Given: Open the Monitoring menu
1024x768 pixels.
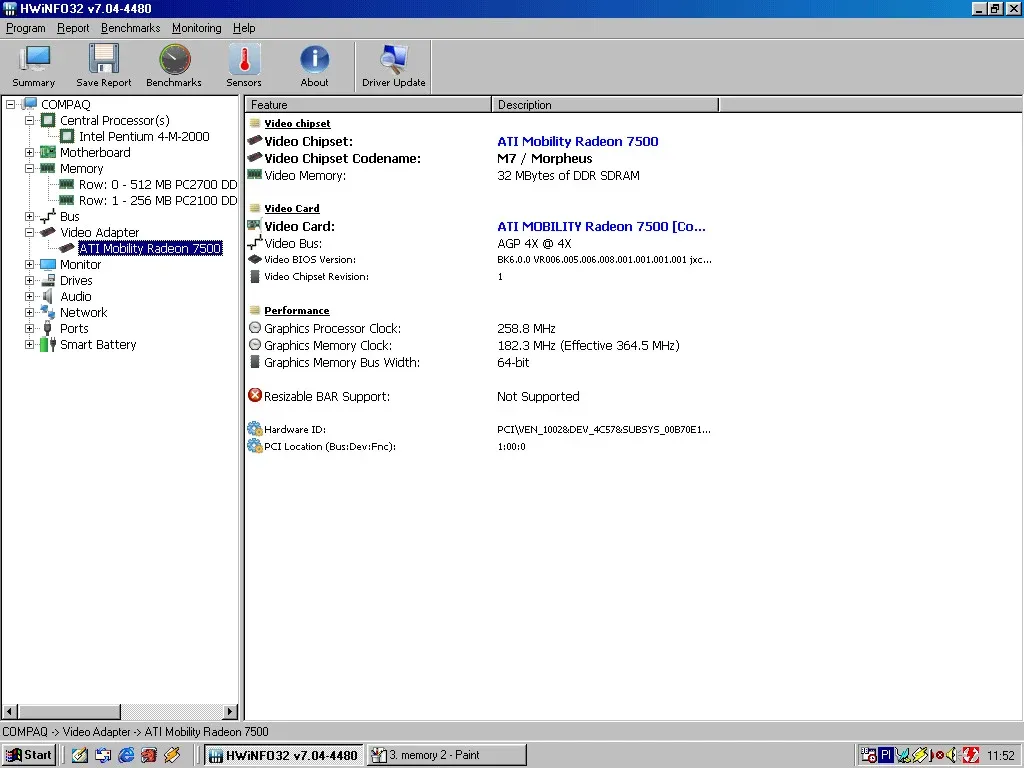Looking at the screenshot, I should [x=197, y=28].
